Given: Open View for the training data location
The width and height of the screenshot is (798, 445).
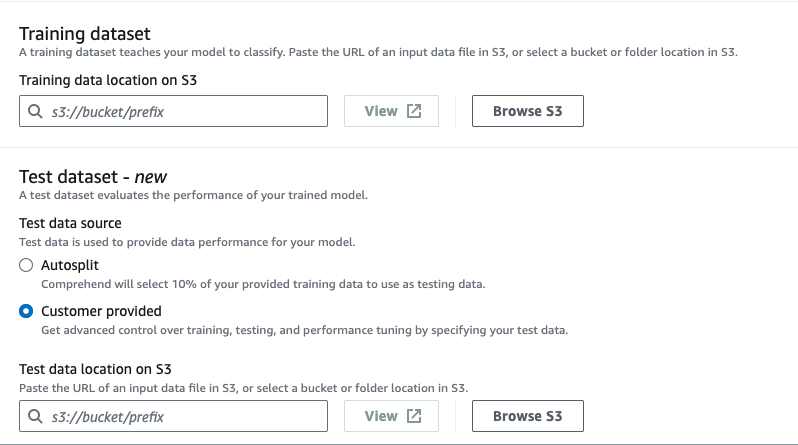Looking at the screenshot, I should (392, 112).
